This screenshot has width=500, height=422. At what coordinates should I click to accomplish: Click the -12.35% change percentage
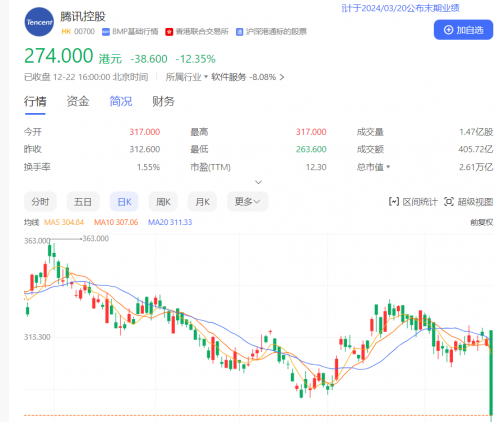pos(195,59)
